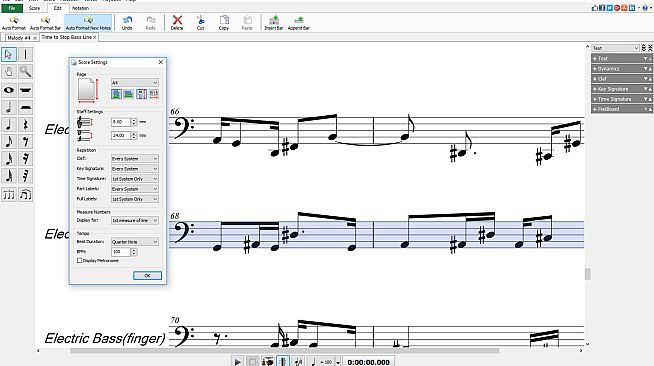Adjust the 8.00 mm staff size stepper
This screenshot has width=654, height=366.
pos(134,122)
